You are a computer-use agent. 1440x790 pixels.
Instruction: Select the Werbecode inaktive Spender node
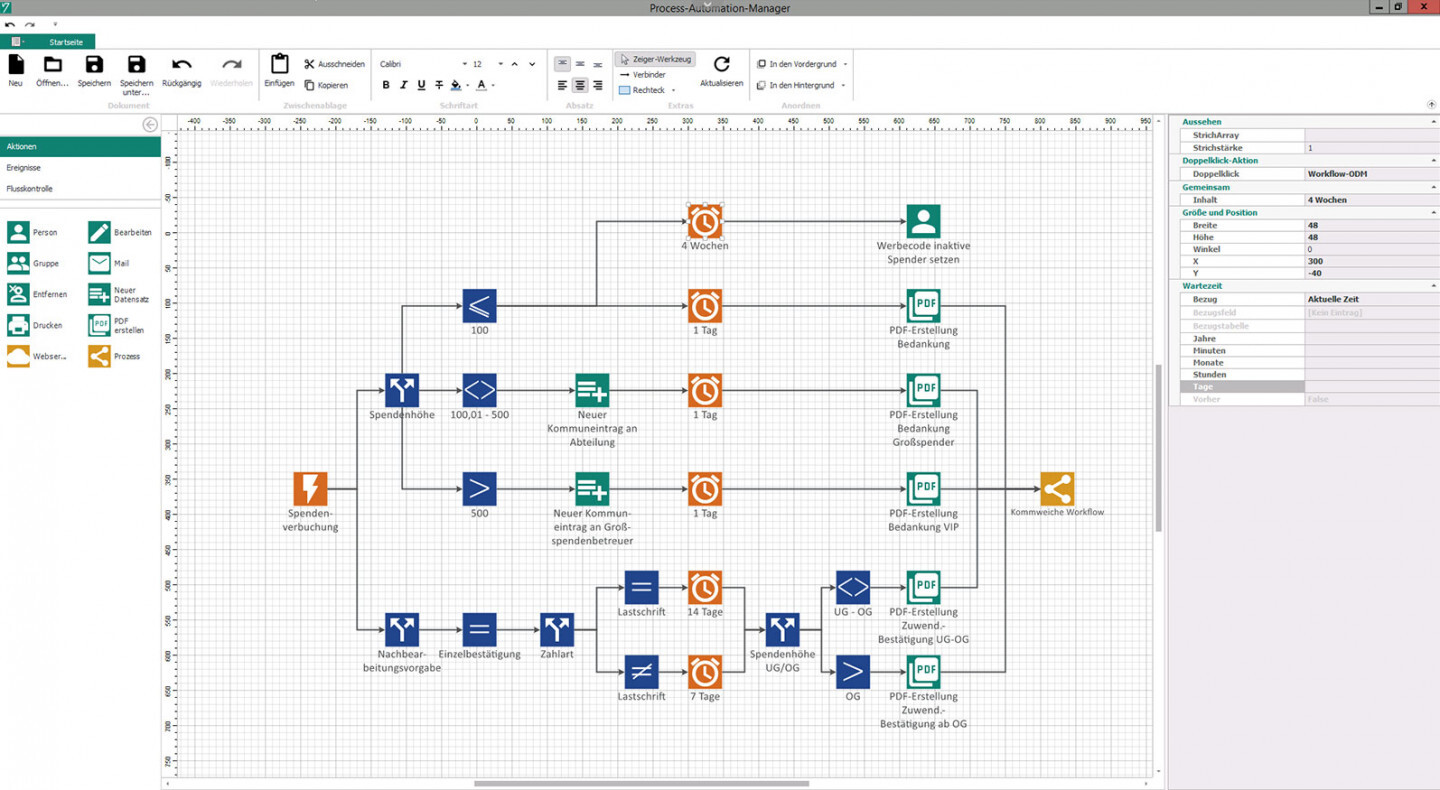923,222
